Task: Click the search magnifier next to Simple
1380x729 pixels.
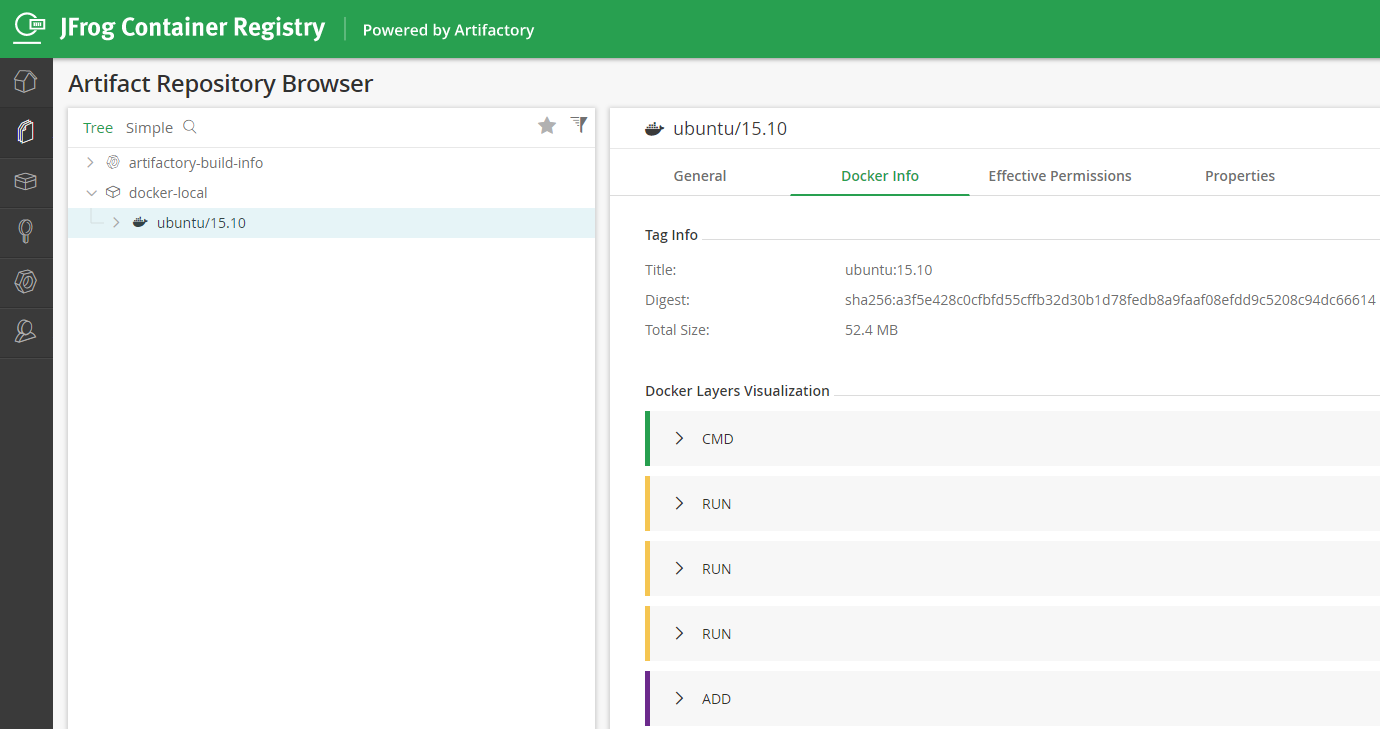Action: pos(190,127)
